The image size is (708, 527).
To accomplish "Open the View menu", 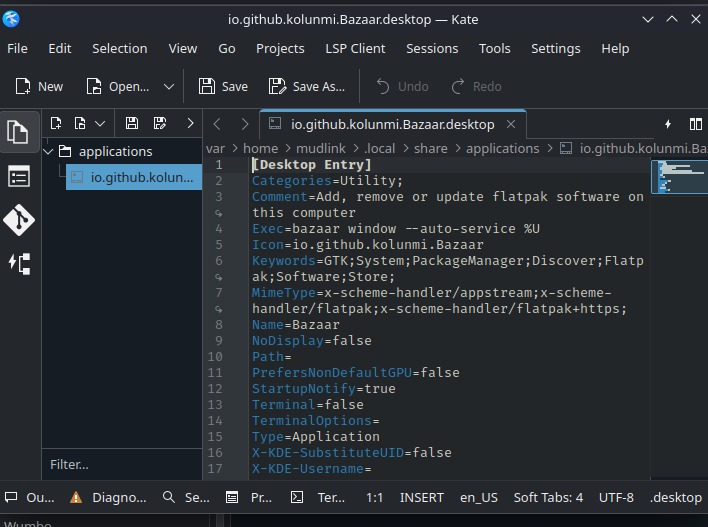I will (183, 48).
